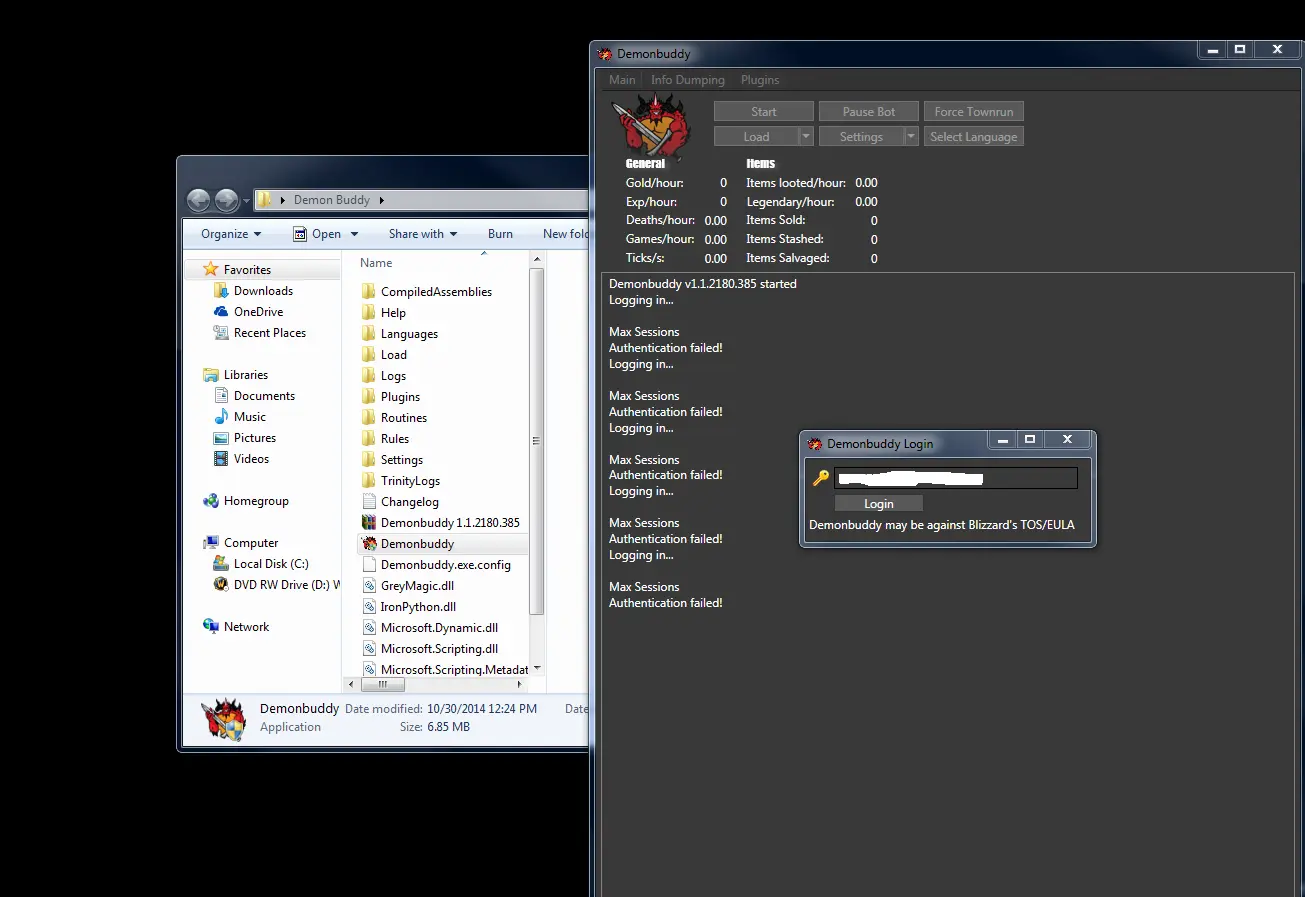Viewport: 1305px width, 897px height.
Task: Click the Homegroup icon in sidebar
Action: (211, 501)
